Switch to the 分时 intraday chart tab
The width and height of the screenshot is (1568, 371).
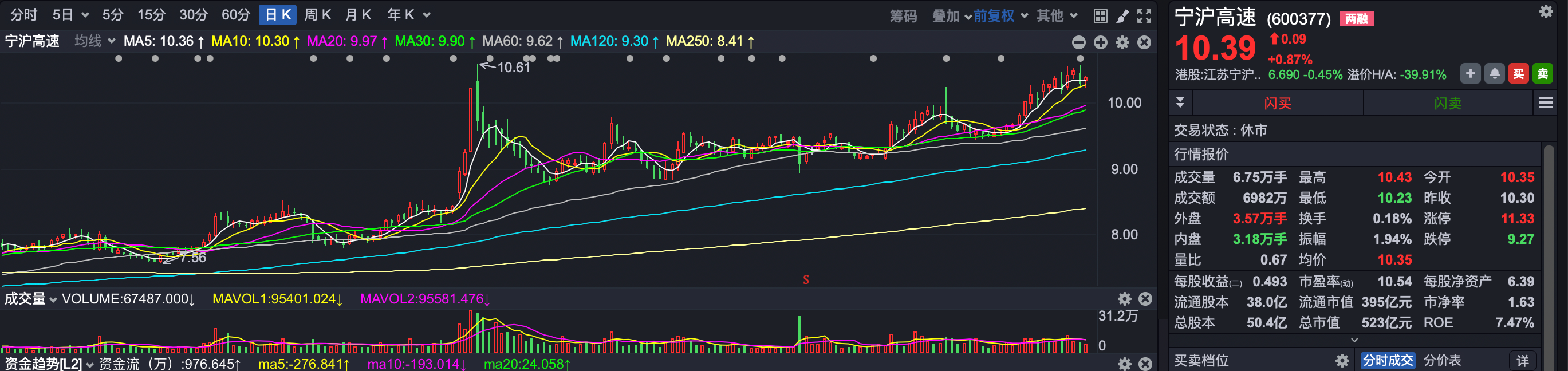(x=23, y=14)
